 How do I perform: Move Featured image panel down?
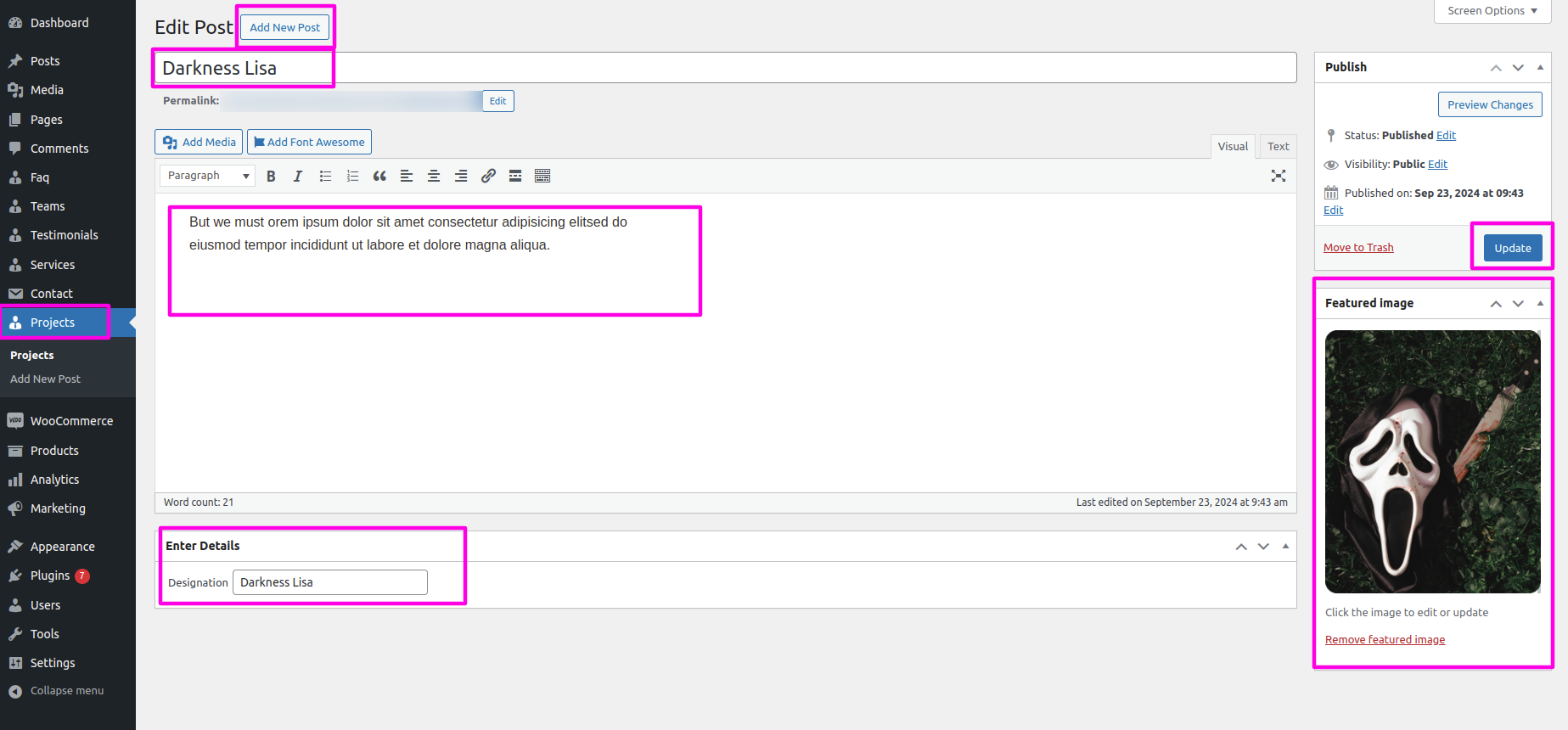[x=1518, y=303]
